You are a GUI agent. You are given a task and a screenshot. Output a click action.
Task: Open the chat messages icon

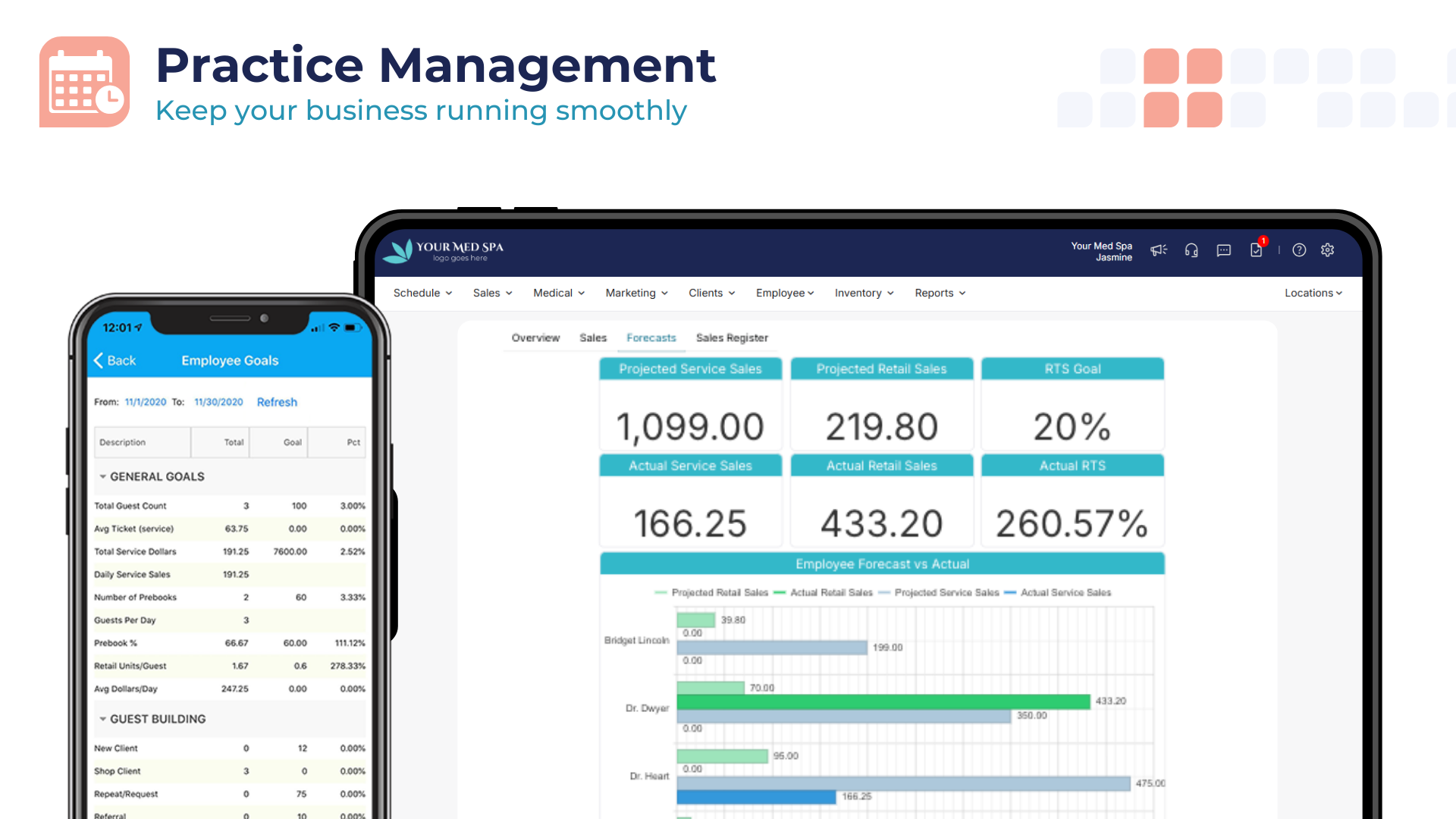tap(1223, 250)
